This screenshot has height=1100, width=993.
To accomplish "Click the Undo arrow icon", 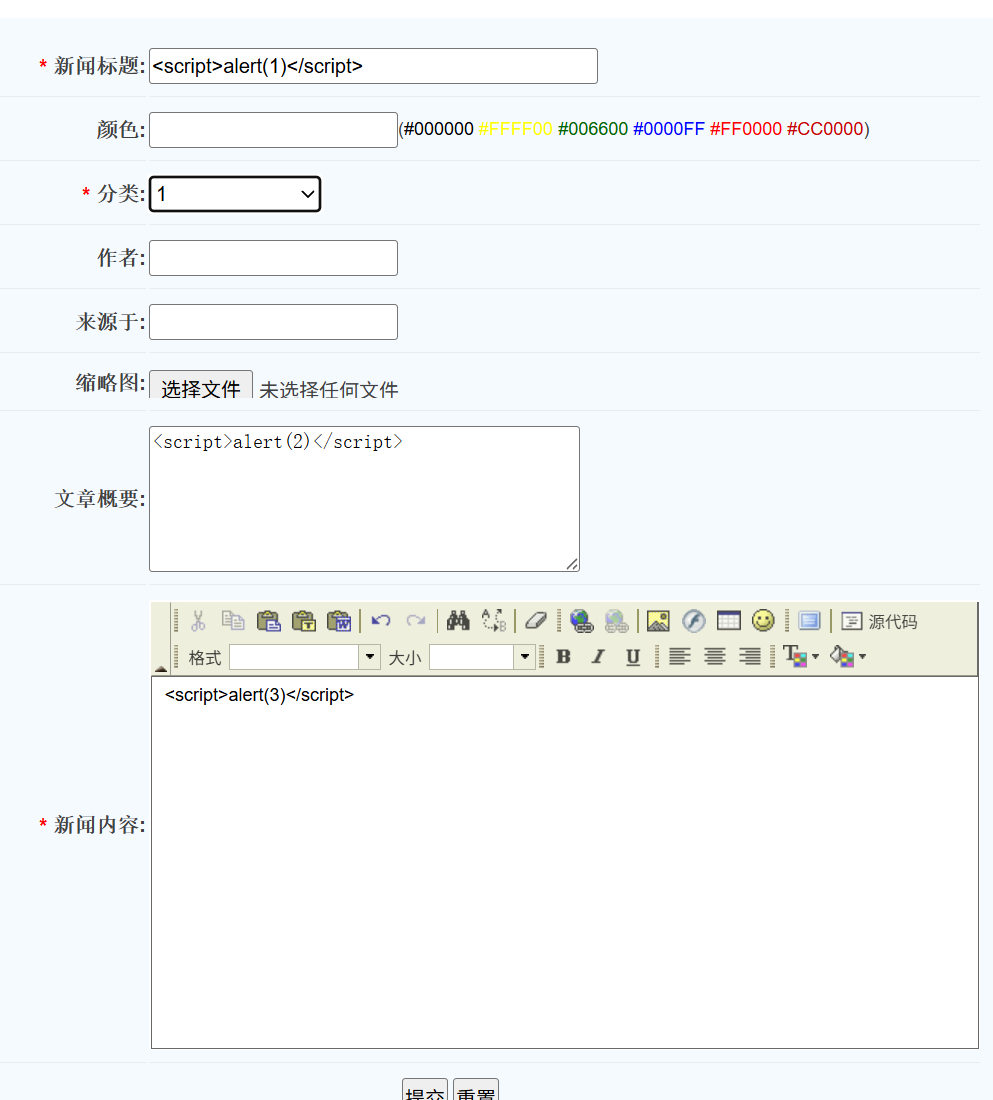I will pos(381,621).
